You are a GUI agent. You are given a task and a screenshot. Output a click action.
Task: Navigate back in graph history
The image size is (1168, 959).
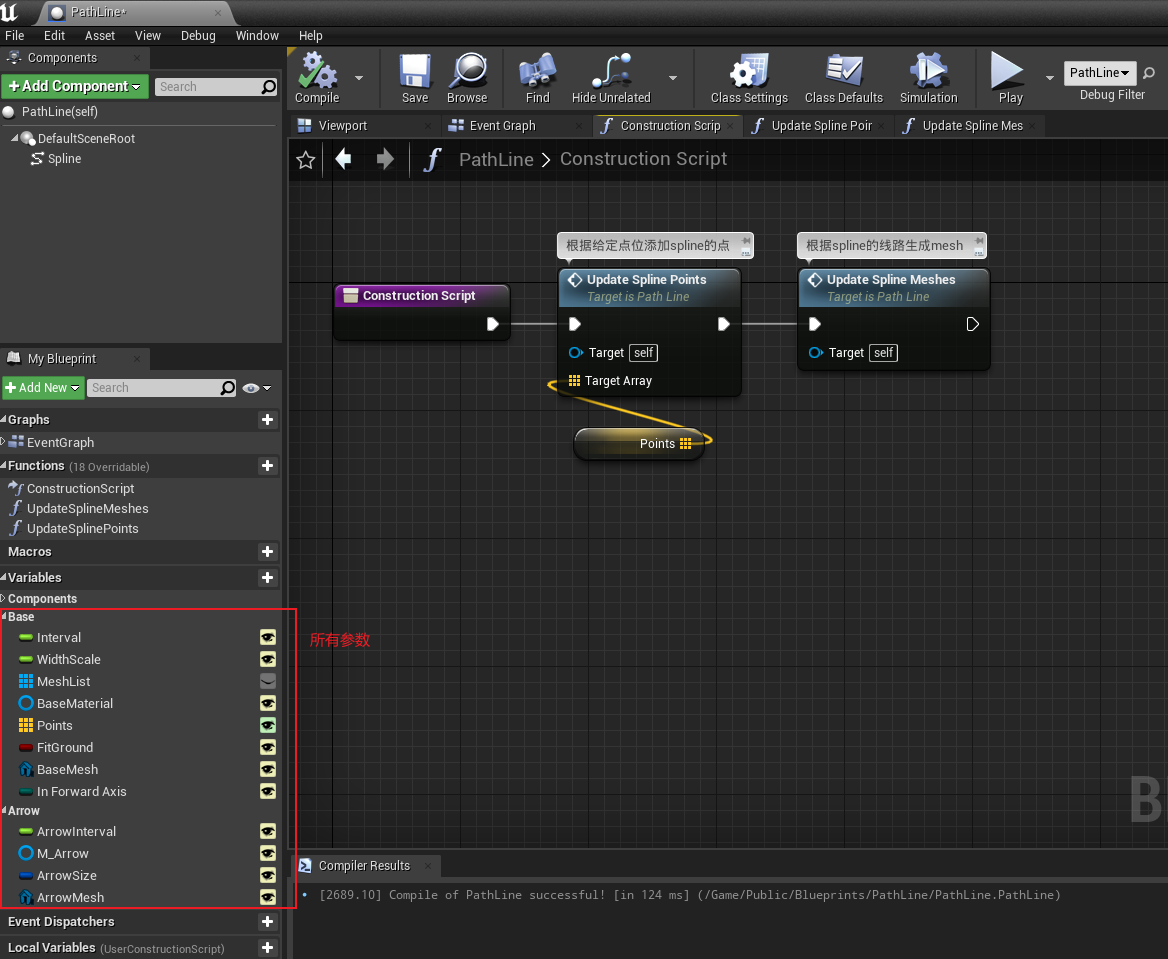click(343, 159)
